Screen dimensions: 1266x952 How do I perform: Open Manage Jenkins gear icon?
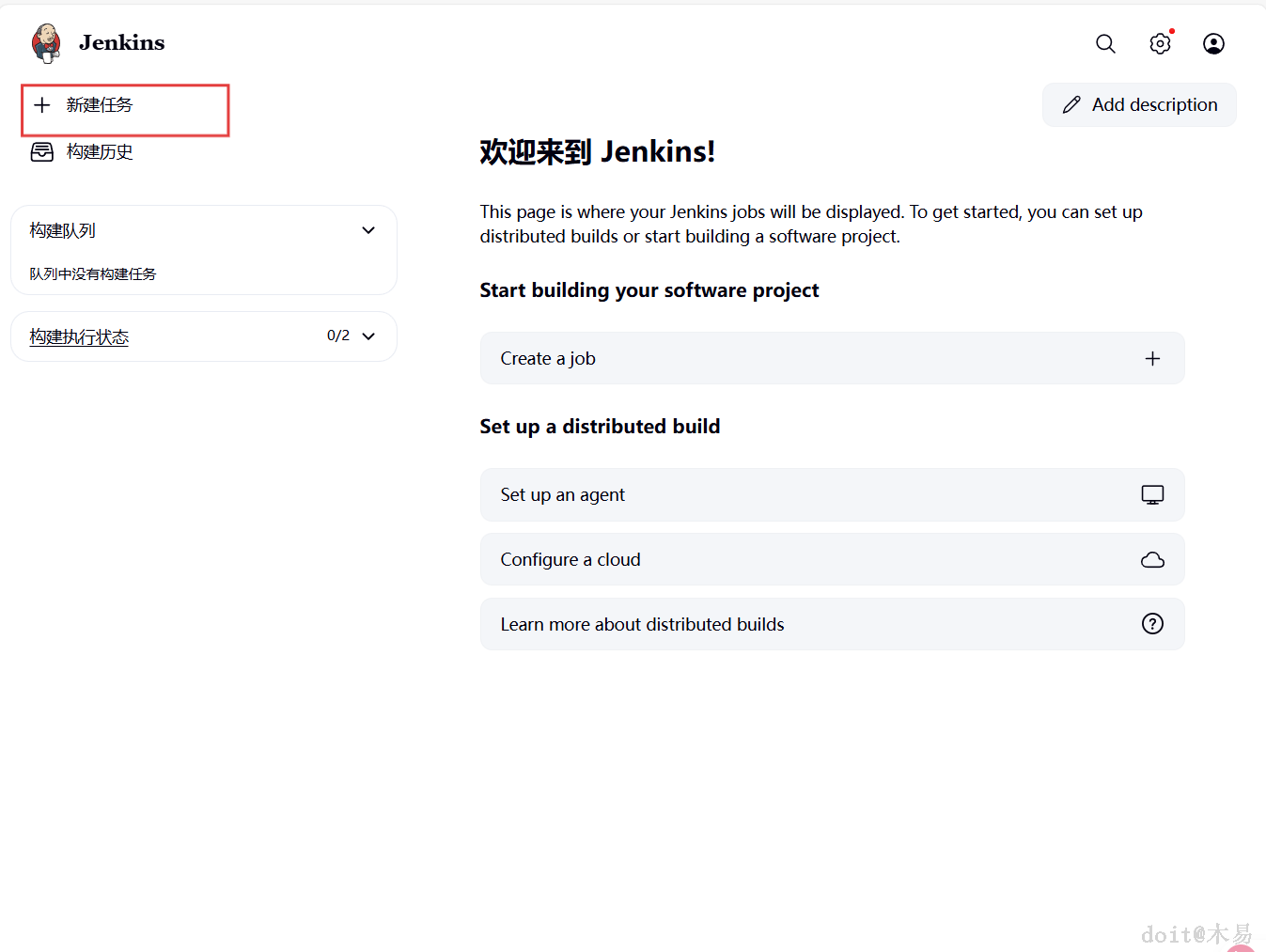(x=1160, y=44)
